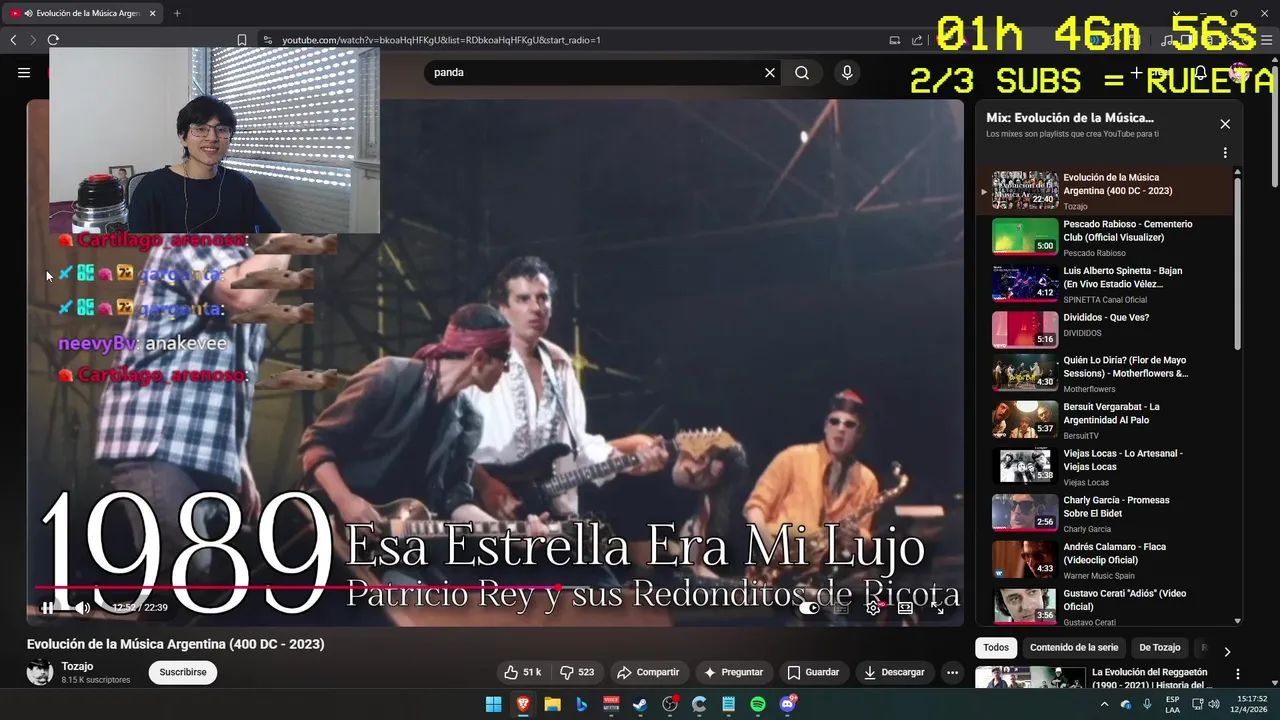Open 'Andrés Calamaro - Flaca' video

(x=1105, y=559)
